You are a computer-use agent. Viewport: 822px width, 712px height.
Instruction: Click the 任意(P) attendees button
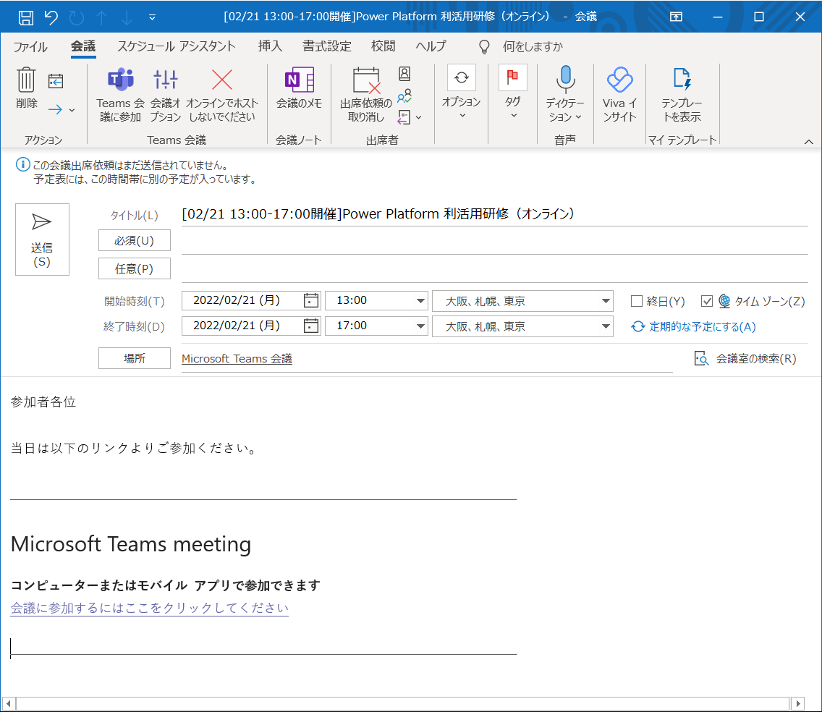(x=134, y=269)
